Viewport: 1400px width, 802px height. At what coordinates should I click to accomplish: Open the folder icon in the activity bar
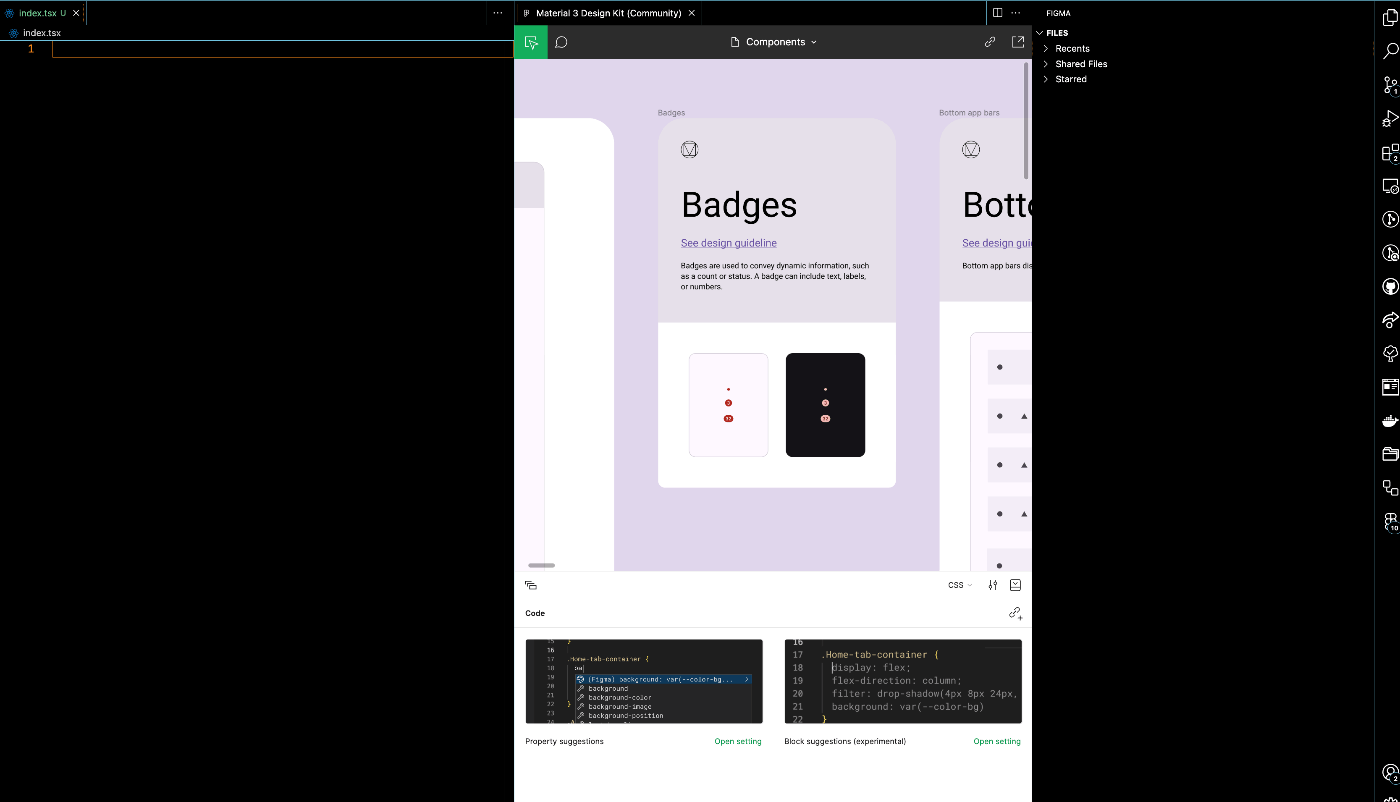[x=1390, y=454]
